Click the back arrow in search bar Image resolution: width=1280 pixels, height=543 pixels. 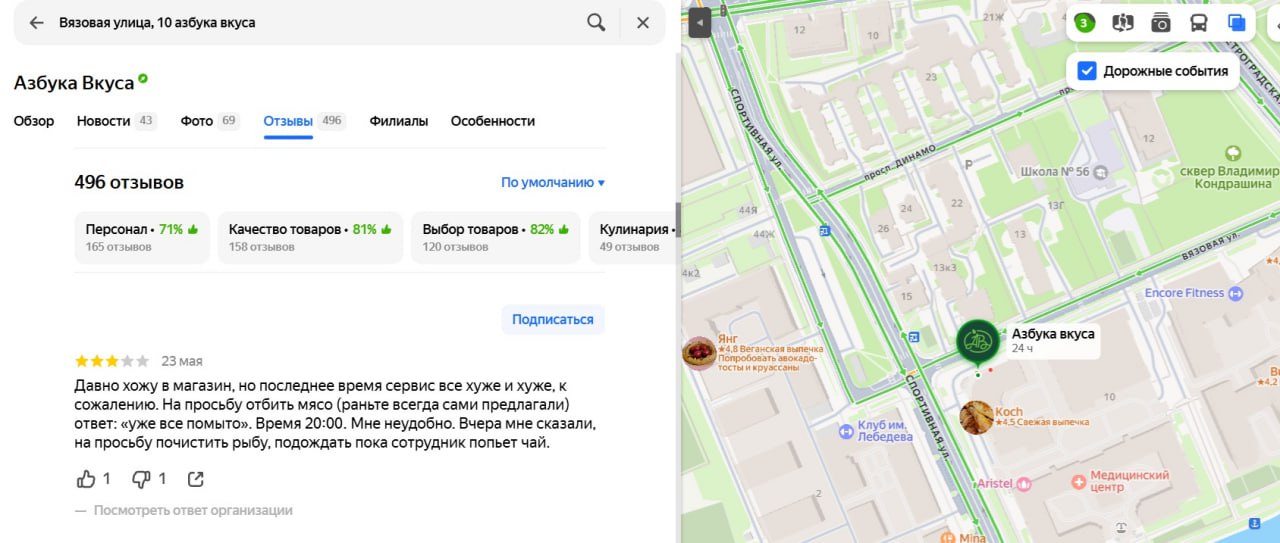(37, 22)
